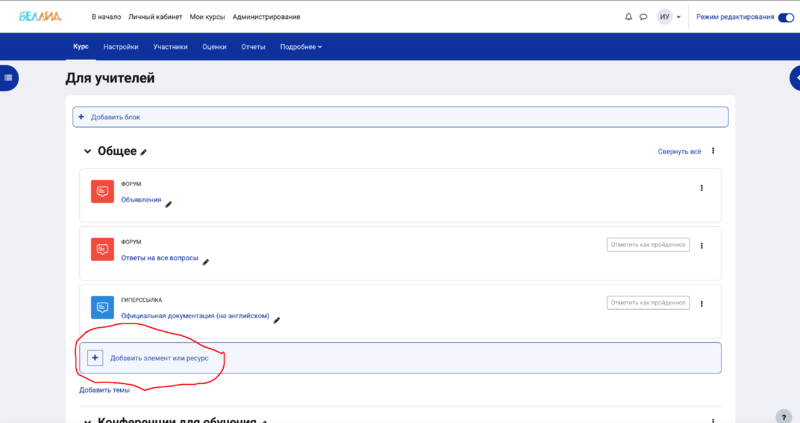The height and width of the screenshot is (423, 800).
Task: Mark Официальная документация as completed
Action: (648, 302)
